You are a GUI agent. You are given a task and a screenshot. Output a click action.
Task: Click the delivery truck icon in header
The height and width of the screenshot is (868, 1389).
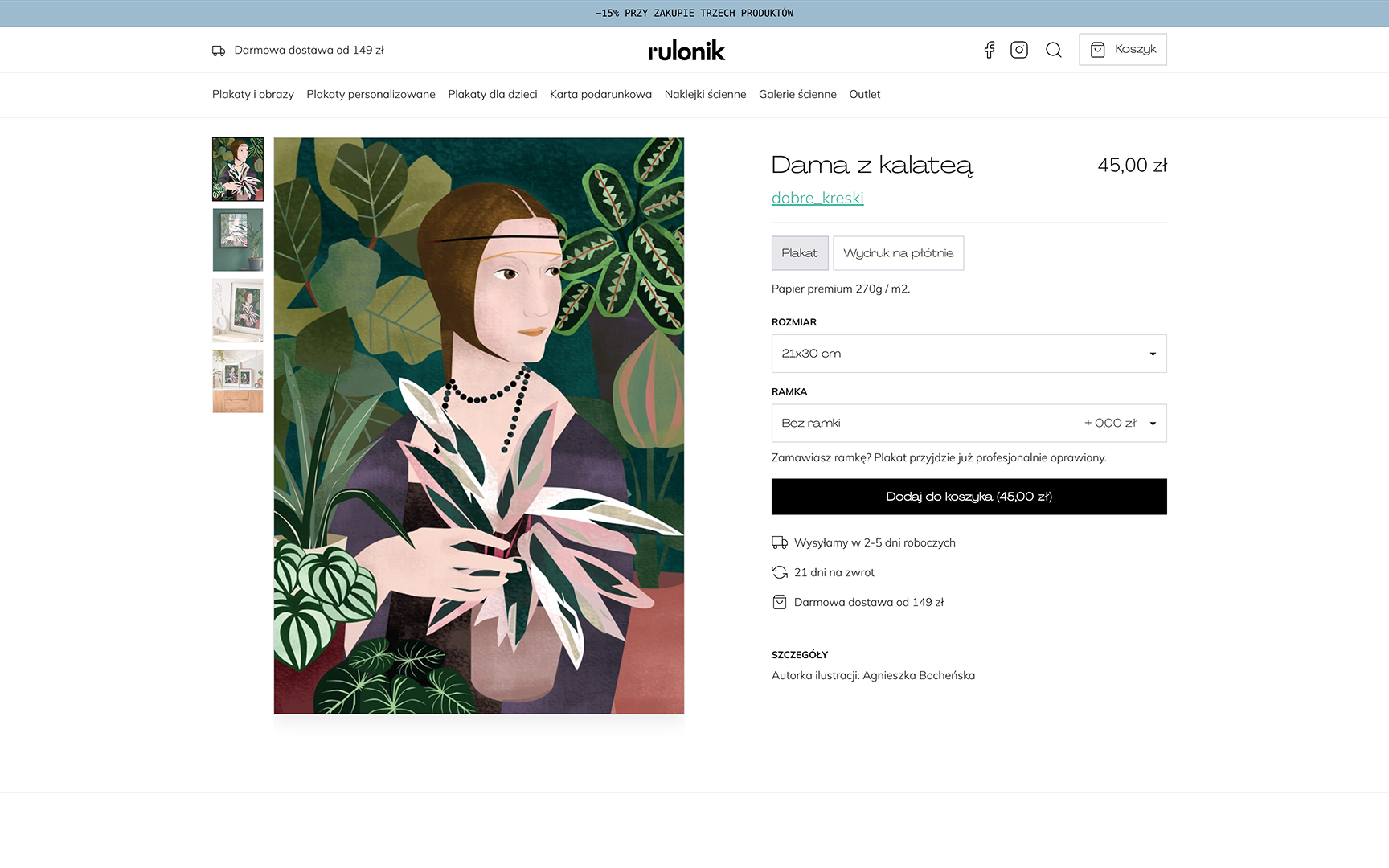pos(219,51)
